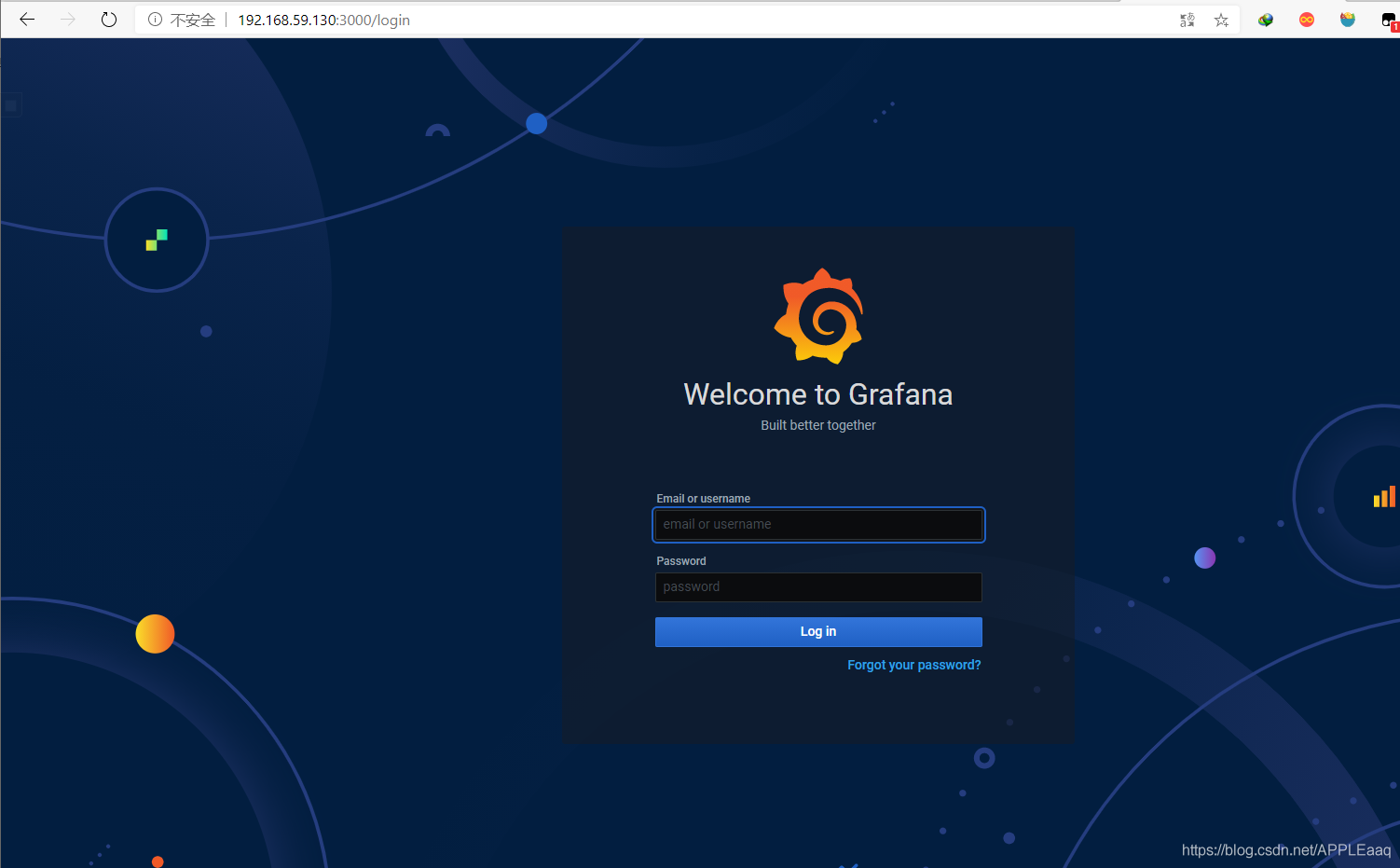The height and width of the screenshot is (868, 1400).
Task: Click the email or username field
Action: click(x=818, y=524)
